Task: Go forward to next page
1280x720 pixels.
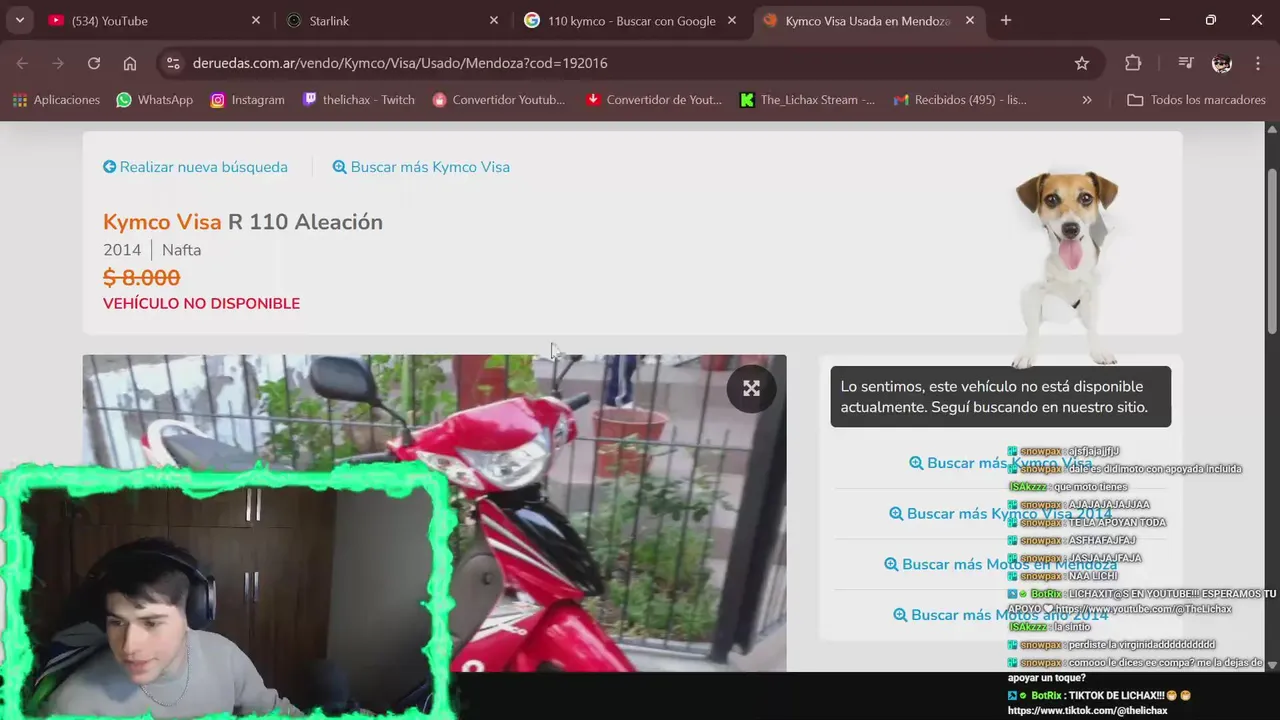Action: click(58, 63)
